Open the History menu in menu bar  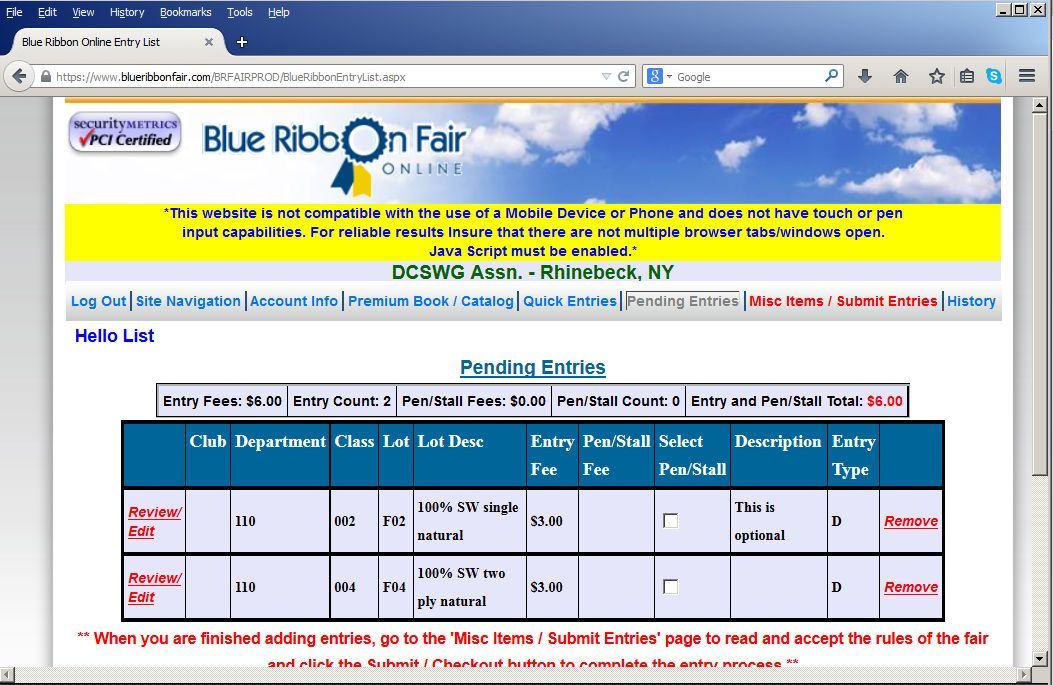[x=127, y=12]
